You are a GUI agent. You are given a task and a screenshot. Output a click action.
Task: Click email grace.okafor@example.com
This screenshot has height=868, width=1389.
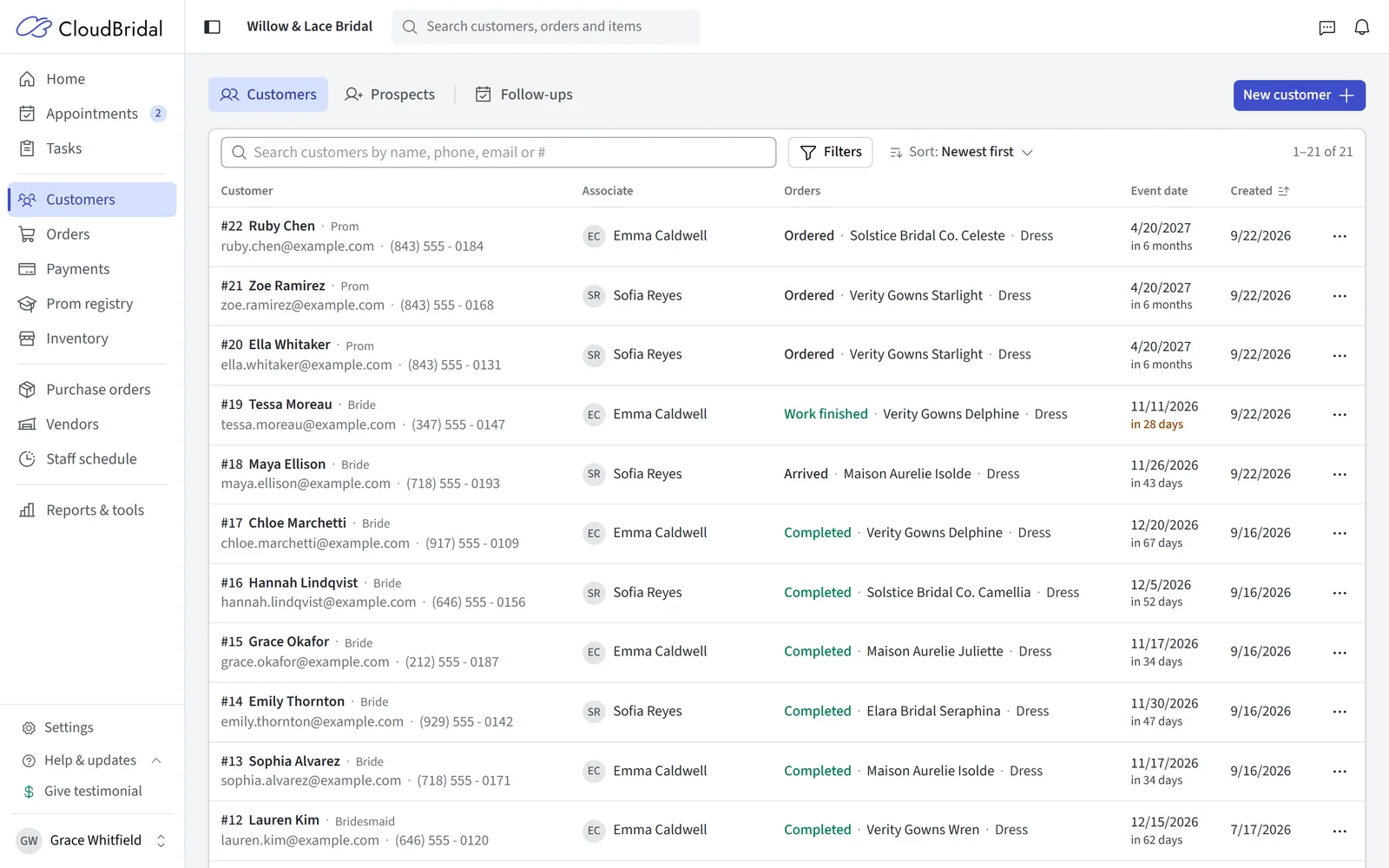coord(305,661)
